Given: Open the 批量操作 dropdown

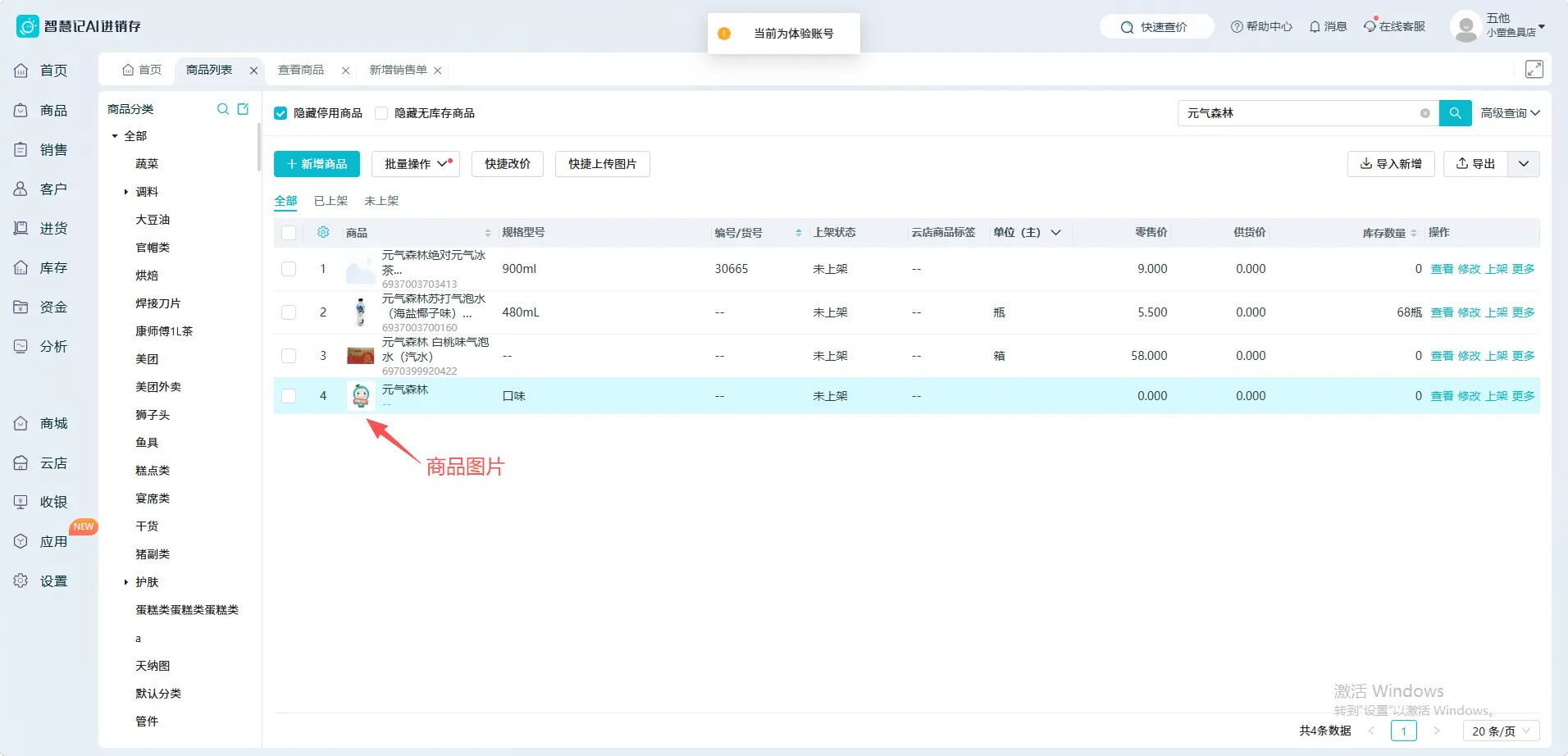Looking at the screenshot, I should [x=416, y=164].
